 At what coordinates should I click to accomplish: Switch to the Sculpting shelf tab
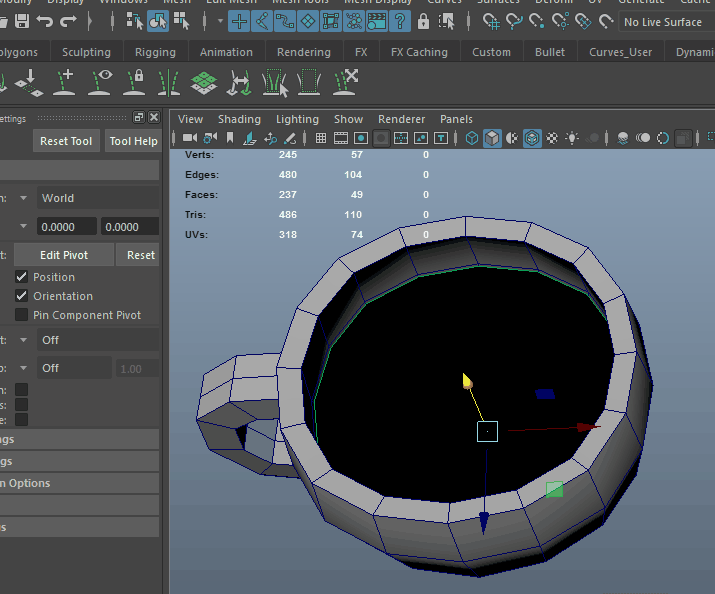click(86, 52)
